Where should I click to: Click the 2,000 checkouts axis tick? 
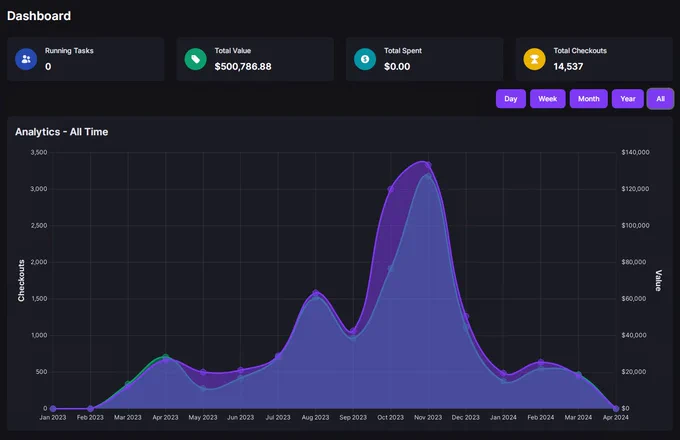click(x=39, y=262)
